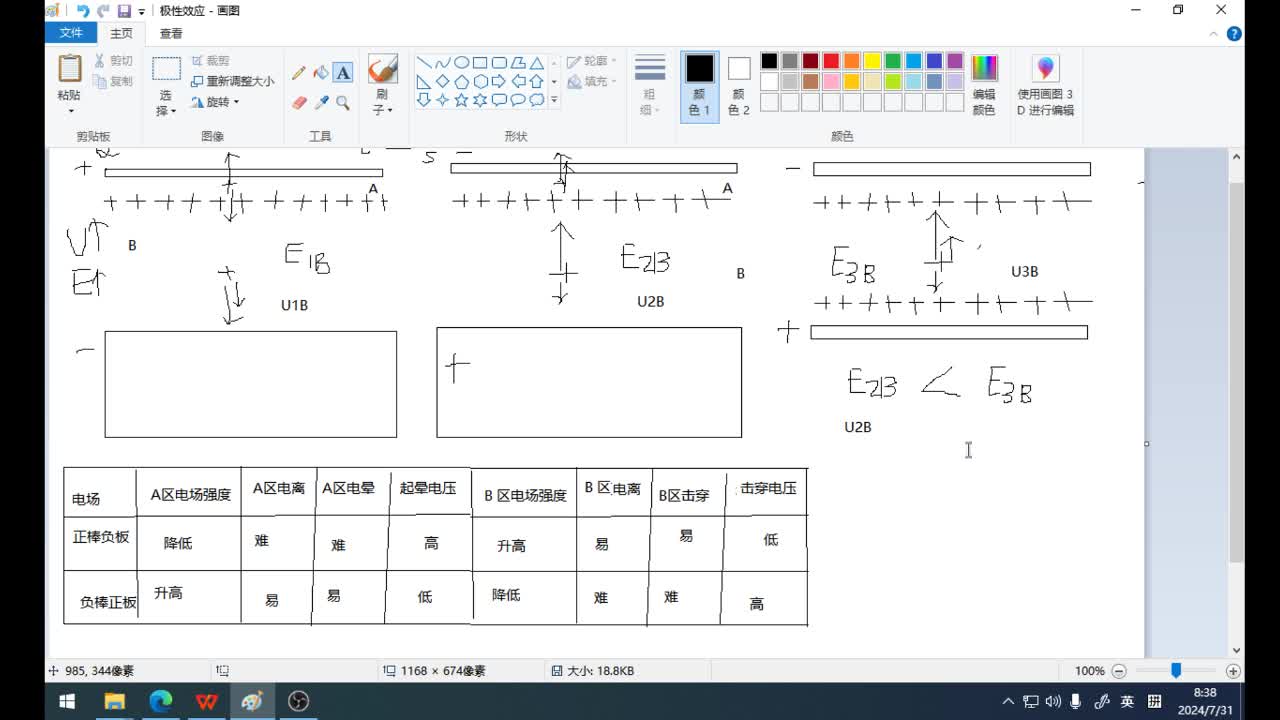The image size is (1280, 720).
Task: Click the Copy (复制) button
Action: click(113, 81)
